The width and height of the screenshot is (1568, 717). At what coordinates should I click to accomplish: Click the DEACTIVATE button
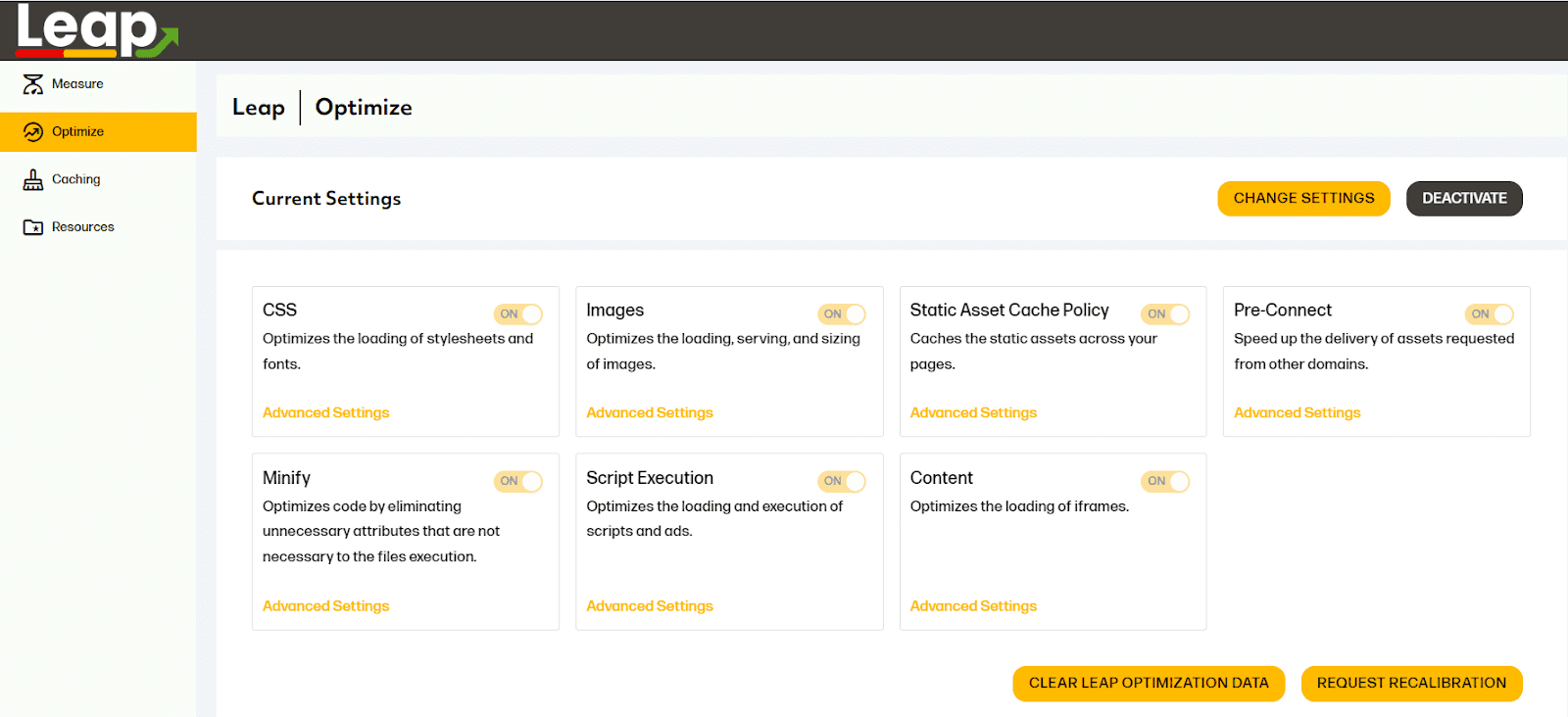[x=1464, y=198]
